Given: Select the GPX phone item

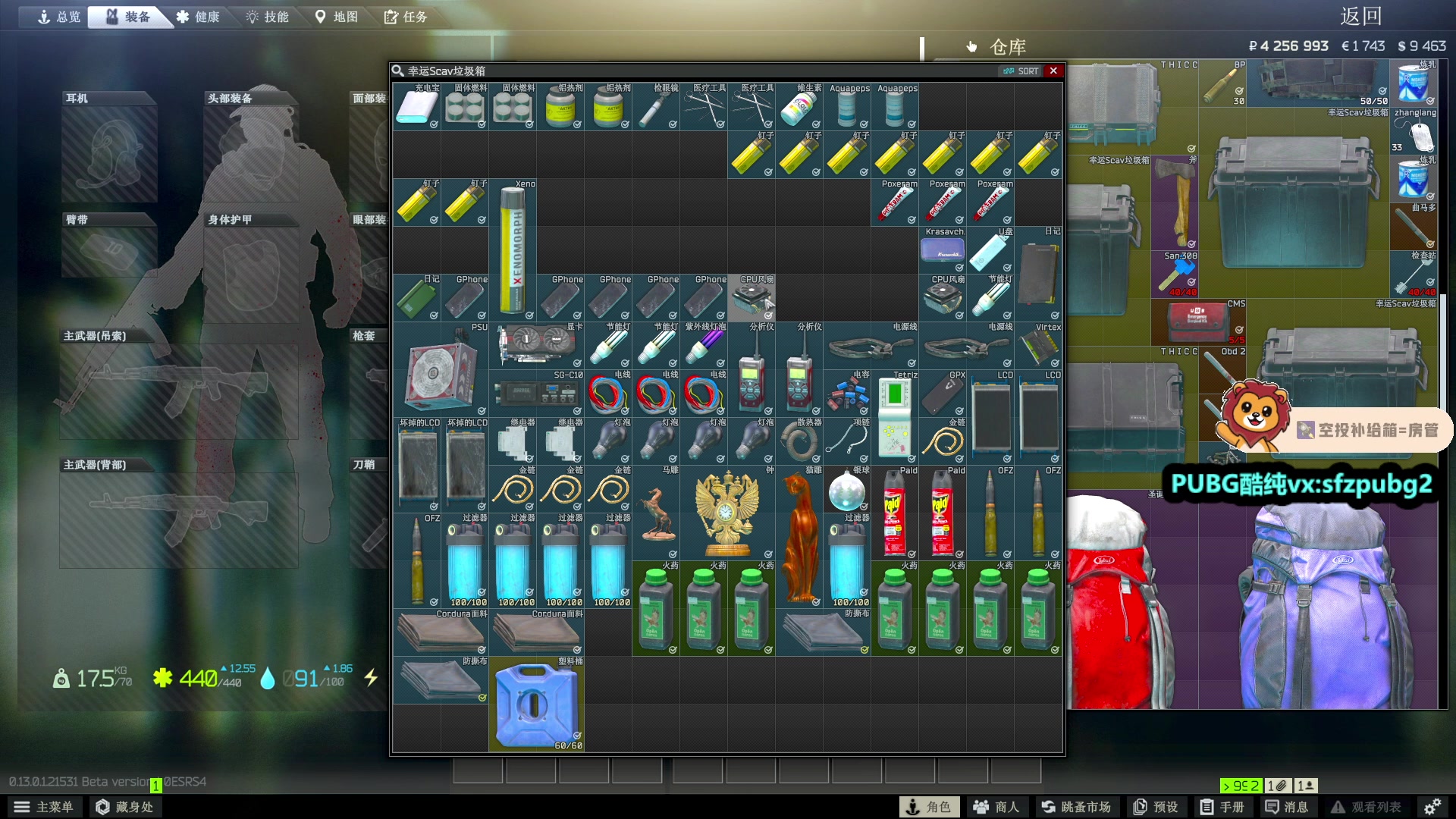Looking at the screenshot, I should click(x=943, y=393).
